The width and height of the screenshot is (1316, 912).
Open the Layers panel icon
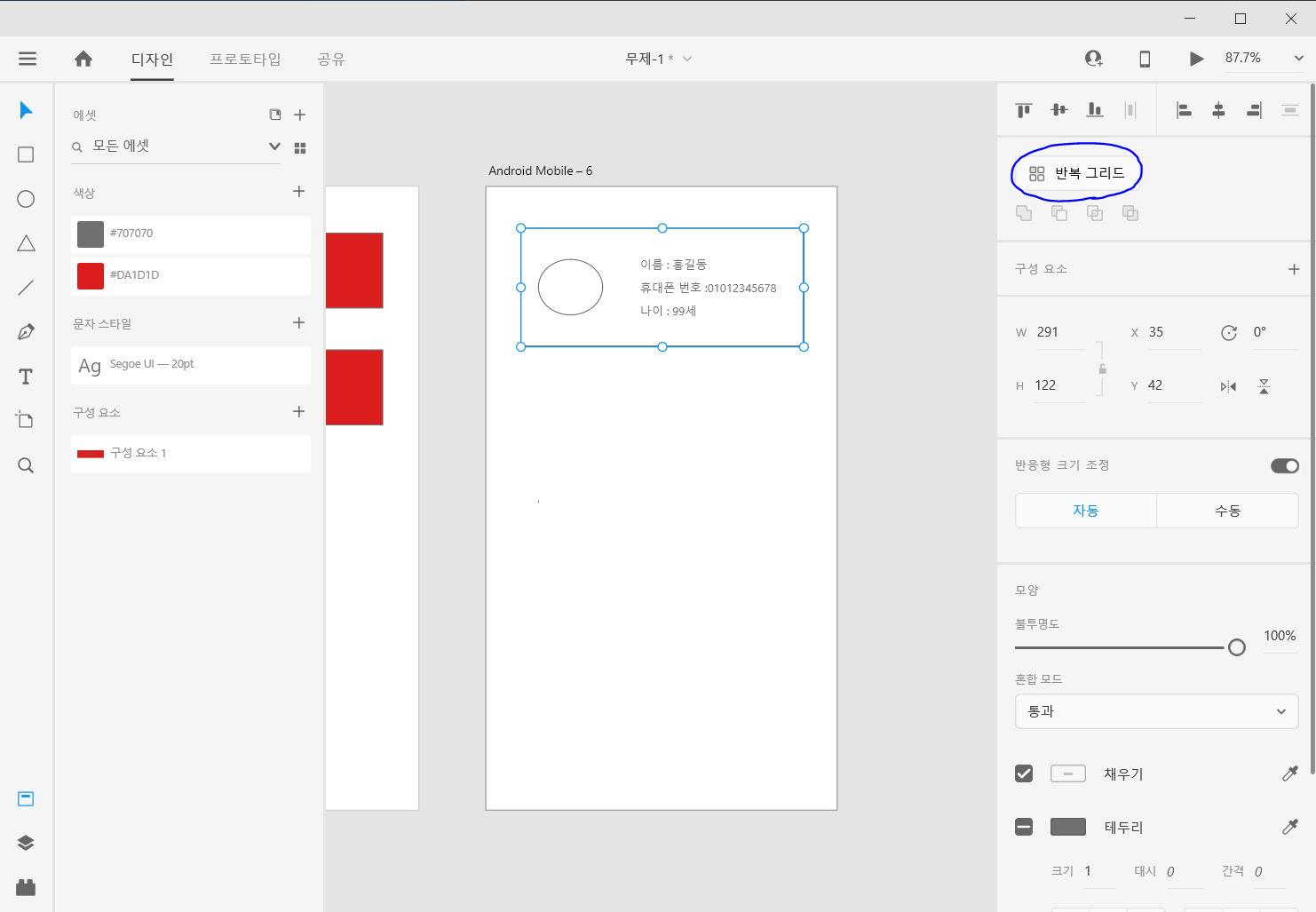click(26, 843)
